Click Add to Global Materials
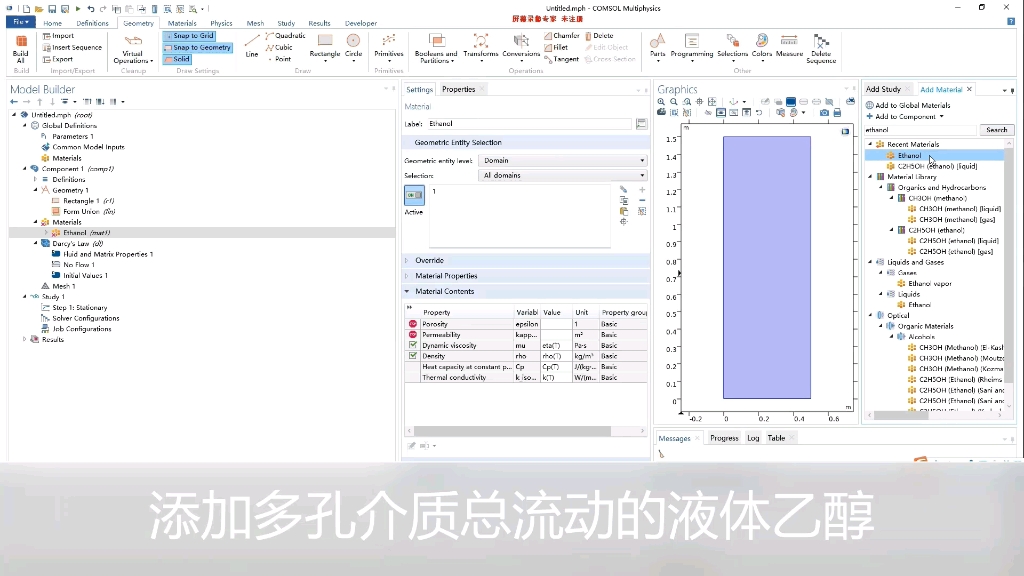This screenshot has width=1024, height=576. click(x=908, y=105)
